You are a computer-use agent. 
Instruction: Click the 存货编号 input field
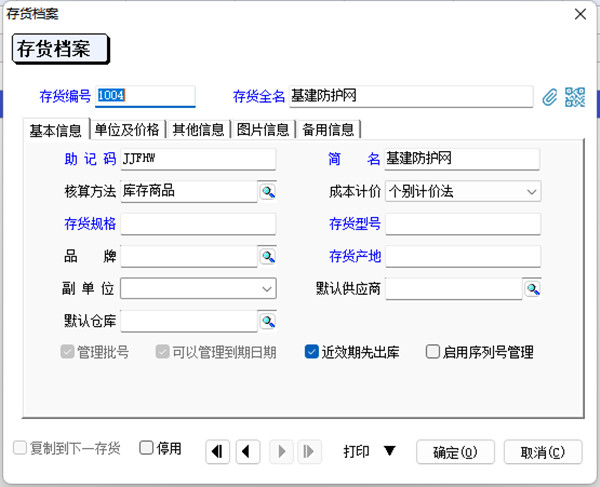pos(145,96)
